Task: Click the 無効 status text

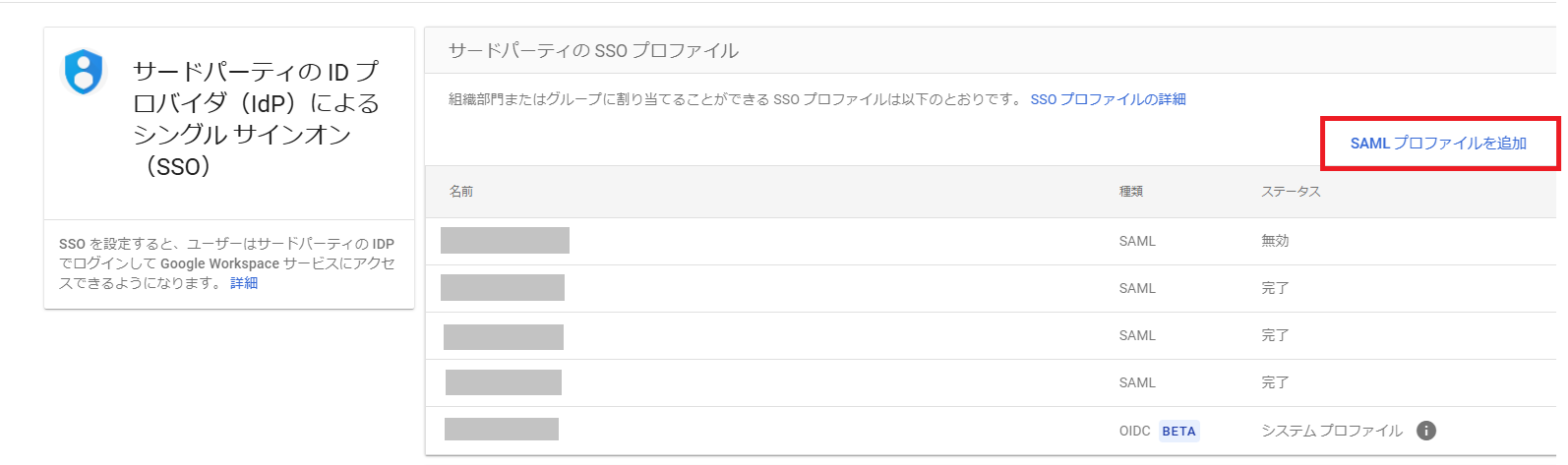Action: [1275, 241]
